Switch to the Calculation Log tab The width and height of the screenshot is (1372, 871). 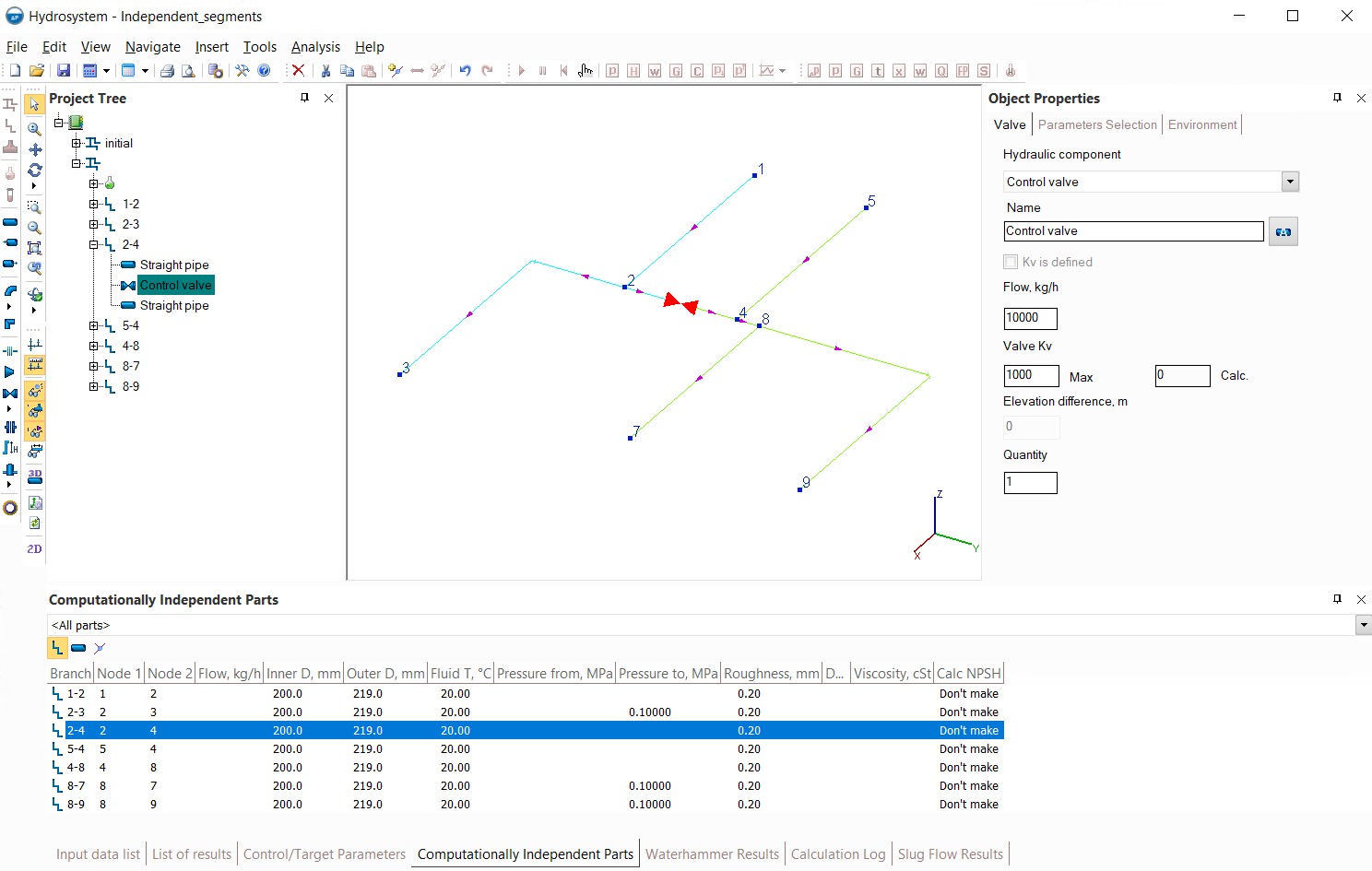tap(837, 854)
